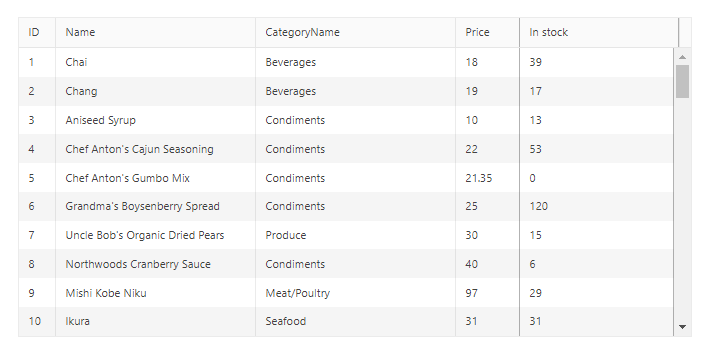This screenshot has height=363, width=709.
Task: Click the vertical scrollbar thumb
Action: [682, 81]
